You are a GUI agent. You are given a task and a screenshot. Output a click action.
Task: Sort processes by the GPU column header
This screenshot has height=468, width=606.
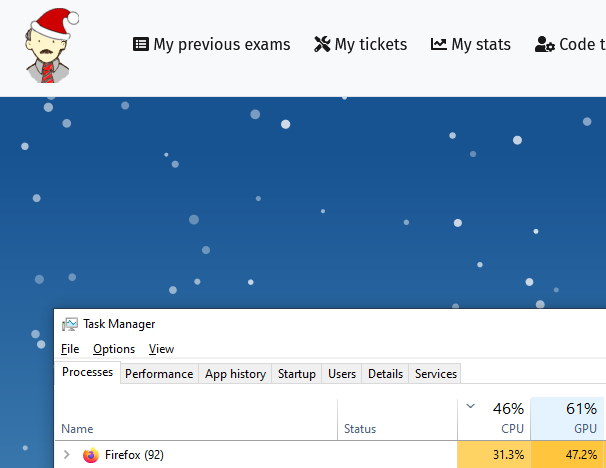567,419
